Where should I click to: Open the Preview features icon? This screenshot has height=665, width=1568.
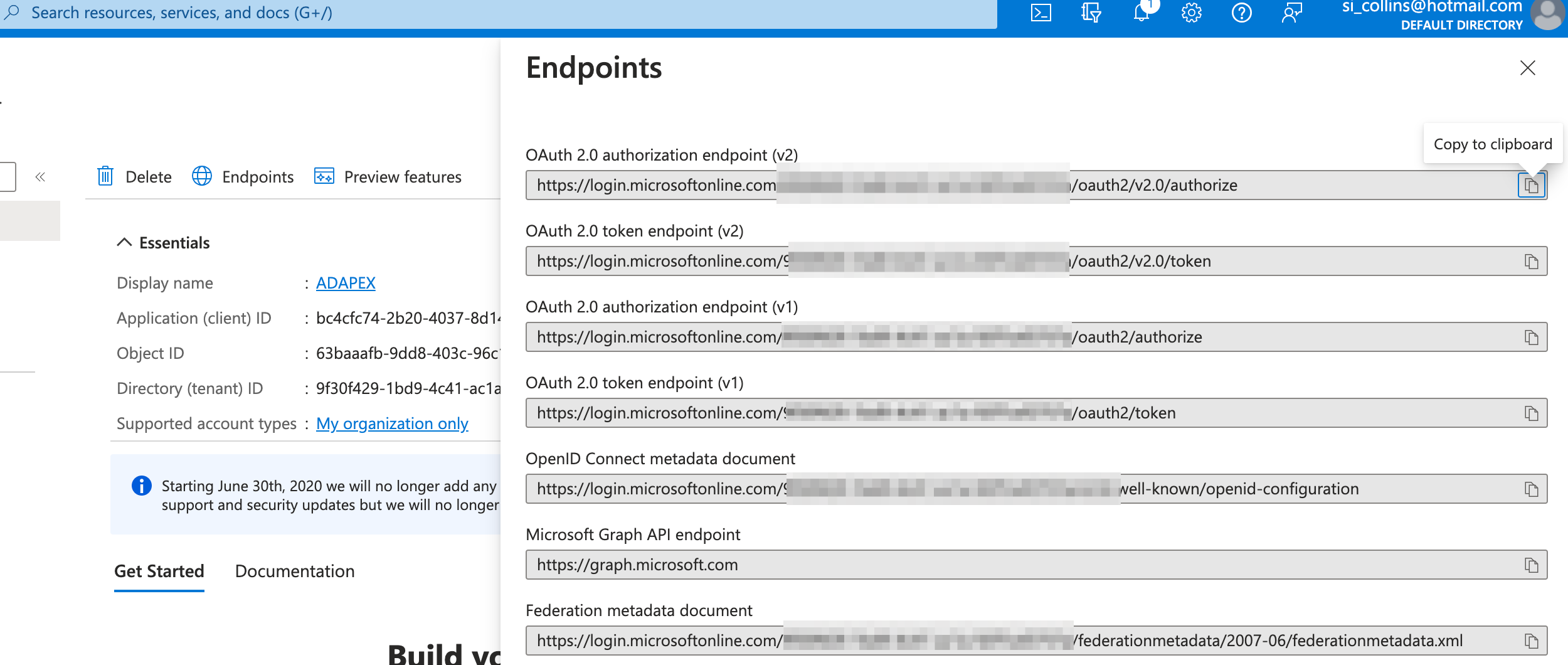324,176
